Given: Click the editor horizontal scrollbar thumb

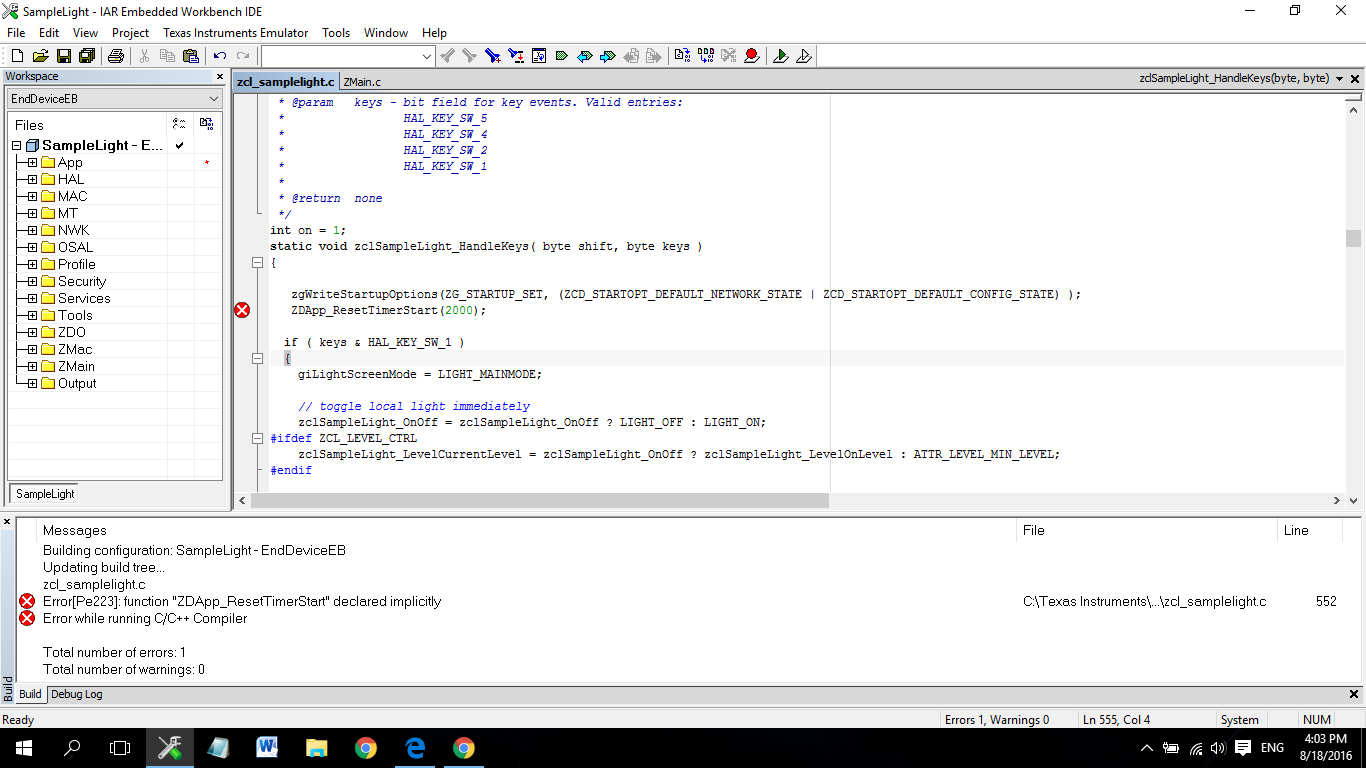Looking at the screenshot, I should tap(539, 501).
